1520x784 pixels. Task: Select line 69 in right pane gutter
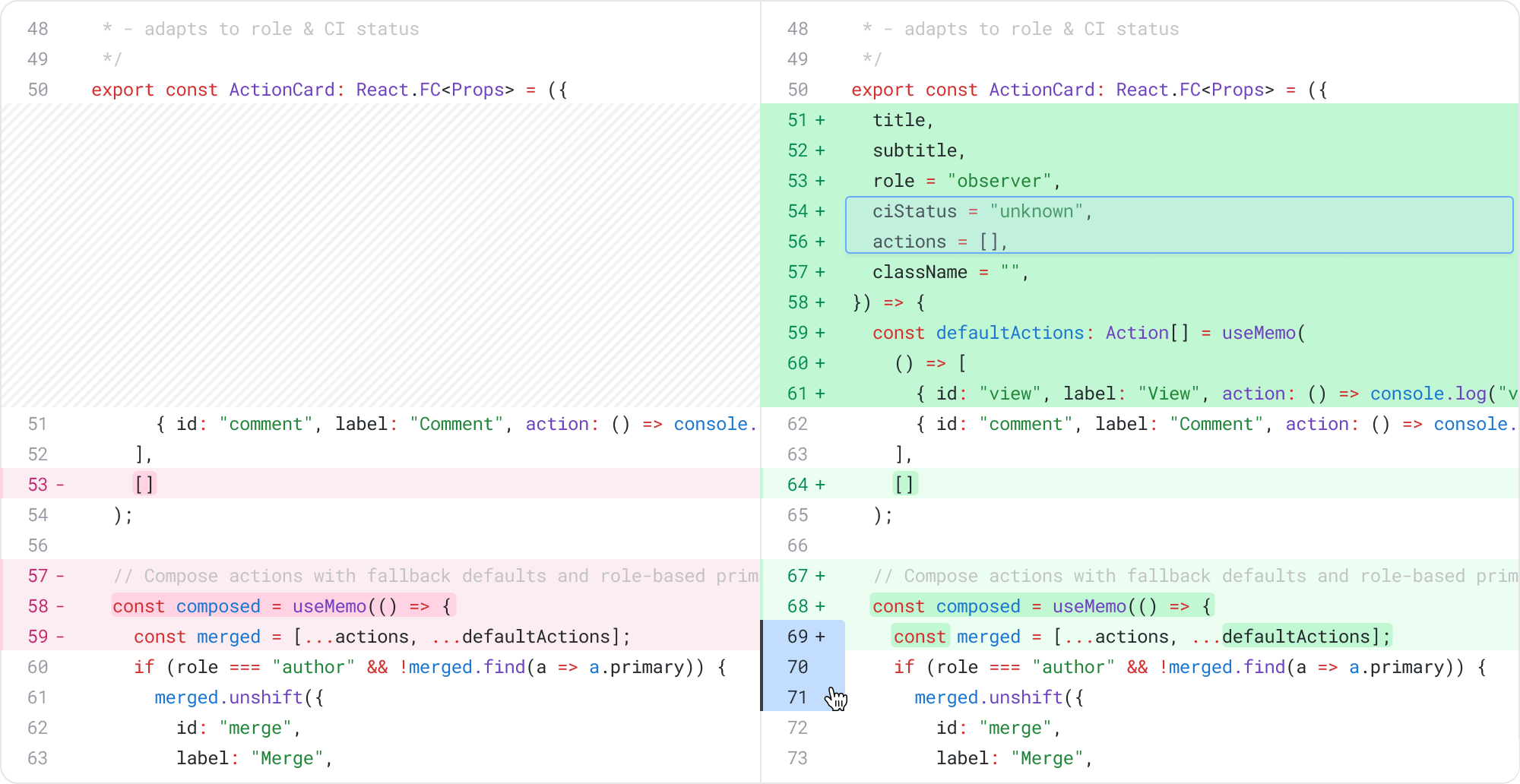click(x=804, y=636)
